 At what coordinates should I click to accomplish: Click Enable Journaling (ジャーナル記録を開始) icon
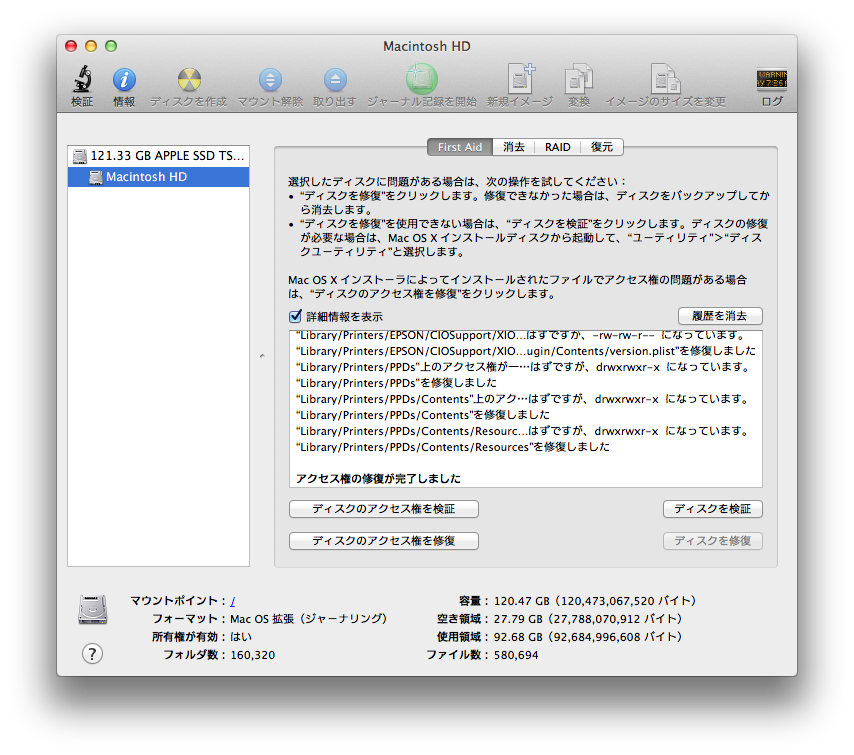[x=422, y=79]
